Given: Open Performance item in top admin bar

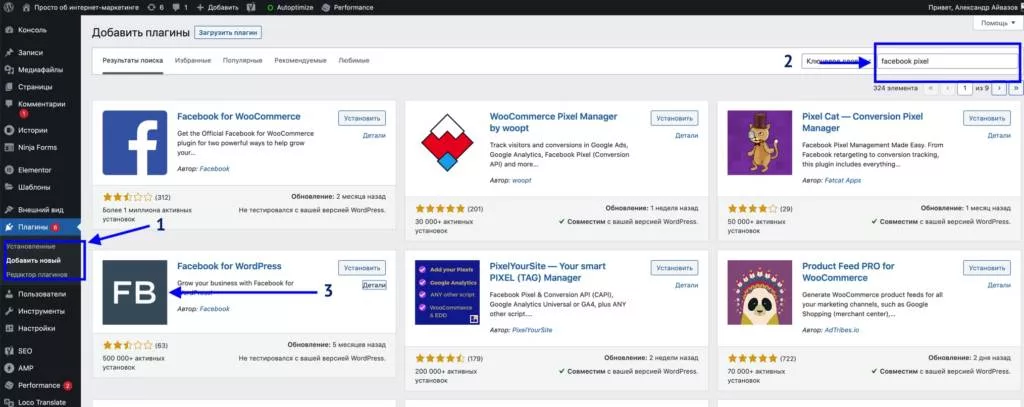Looking at the screenshot, I should point(347,7).
